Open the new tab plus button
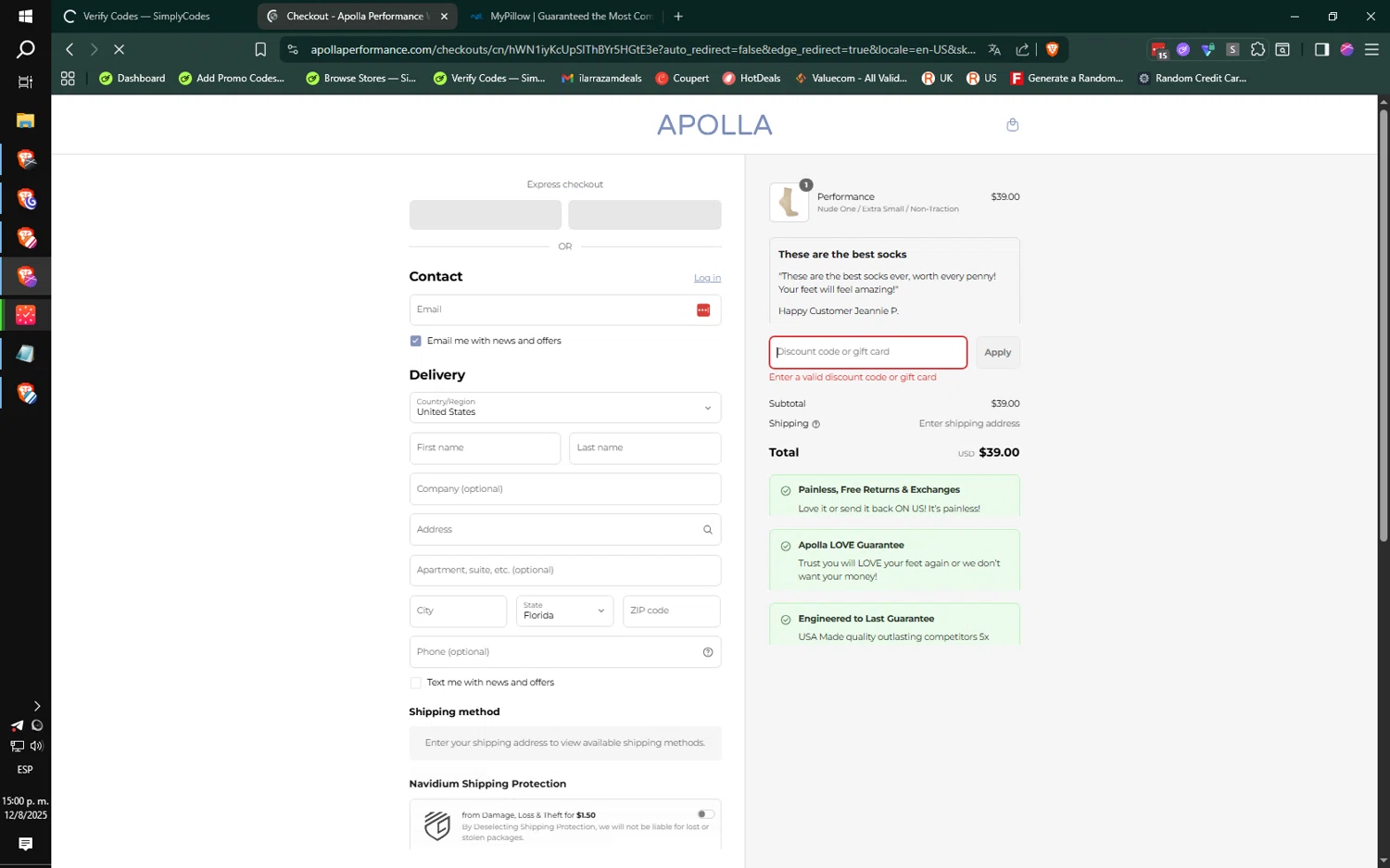This screenshot has height=868, width=1390. coord(678,16)
